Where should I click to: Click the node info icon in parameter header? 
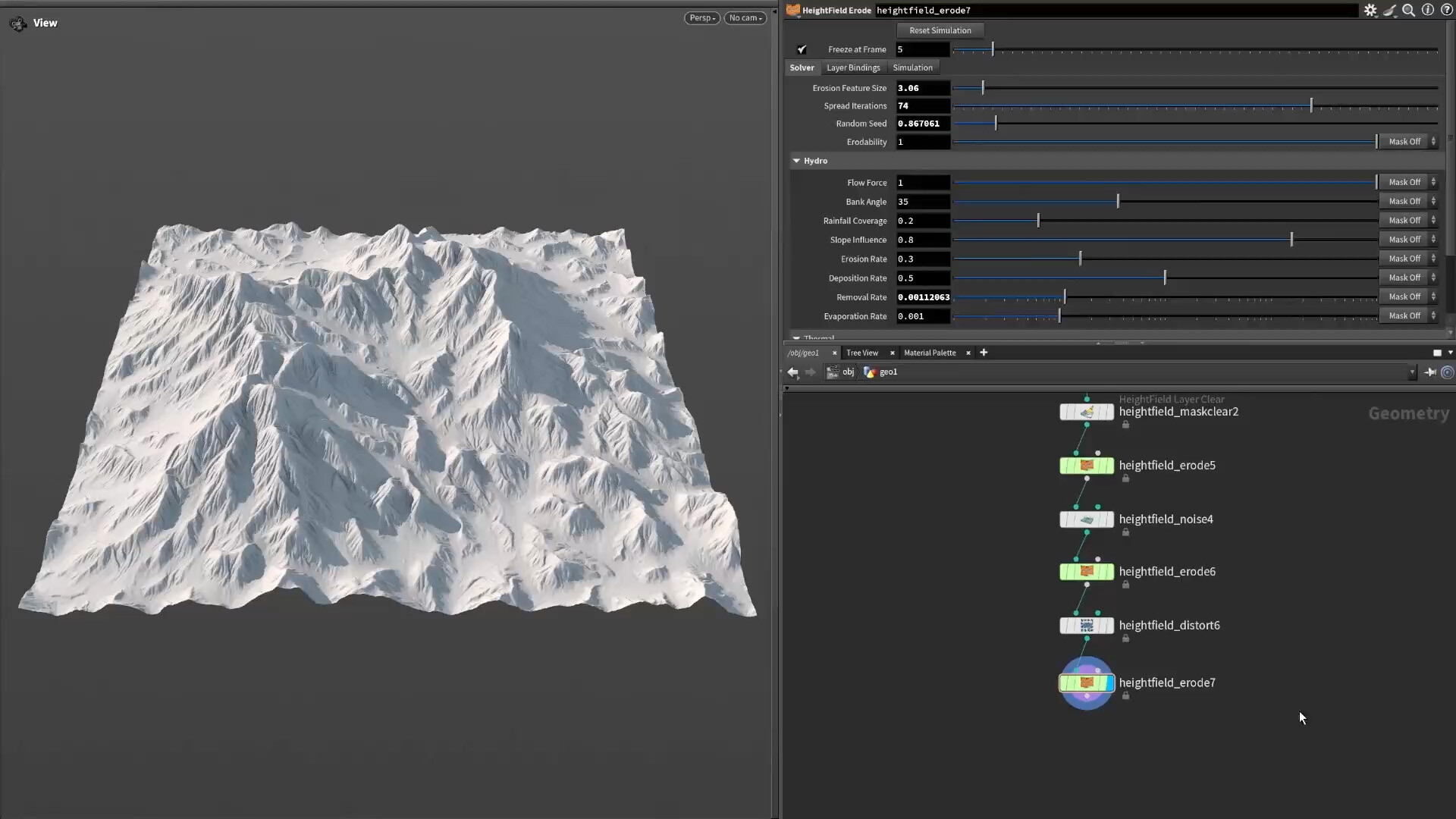pyautogui.click(x=1428, y=10)
